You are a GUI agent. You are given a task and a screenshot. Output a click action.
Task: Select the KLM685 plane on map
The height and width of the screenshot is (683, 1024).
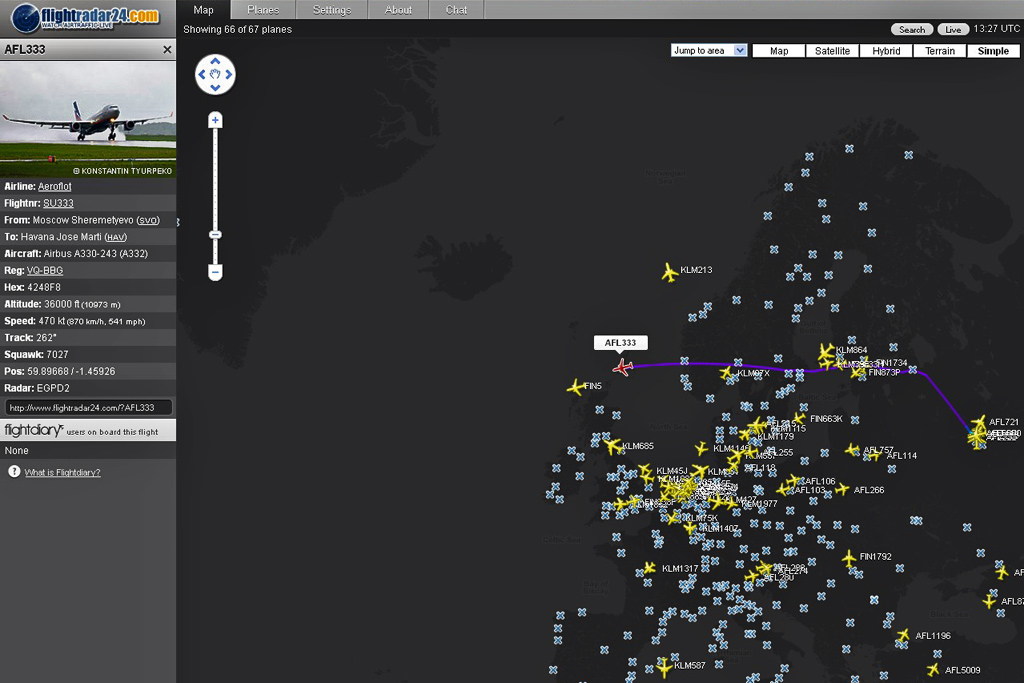pyautogui.click(x=612, y=446)
